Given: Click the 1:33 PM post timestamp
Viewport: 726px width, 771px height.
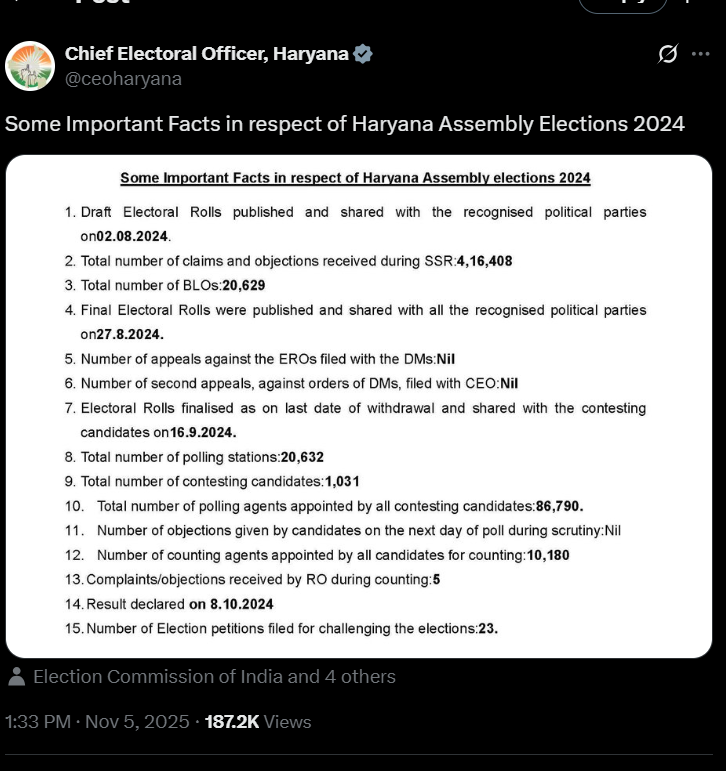Looking at the screenshot, I should click(37, 722).
